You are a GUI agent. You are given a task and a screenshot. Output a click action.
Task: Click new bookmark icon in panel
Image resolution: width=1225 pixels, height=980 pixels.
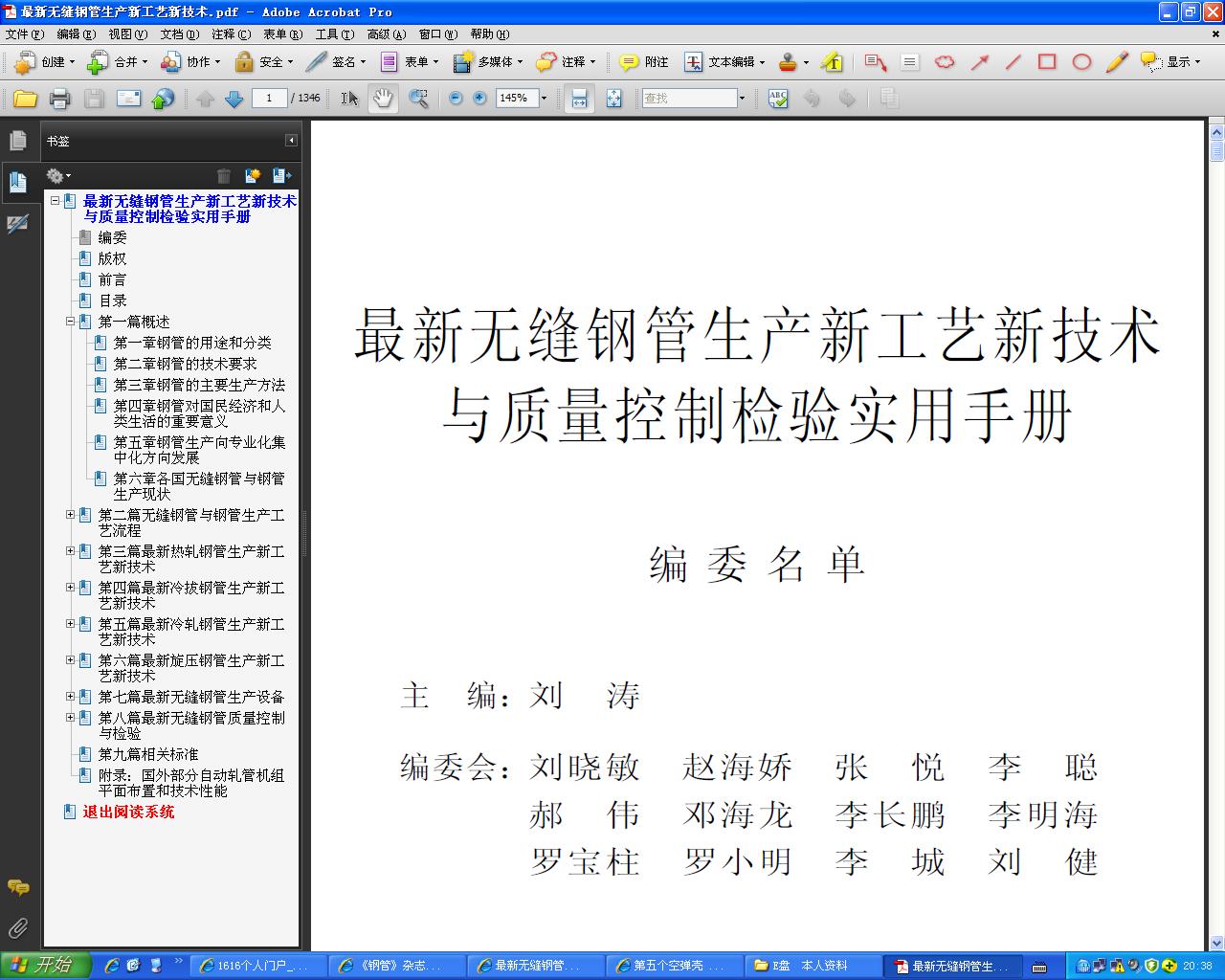[253, 176]
